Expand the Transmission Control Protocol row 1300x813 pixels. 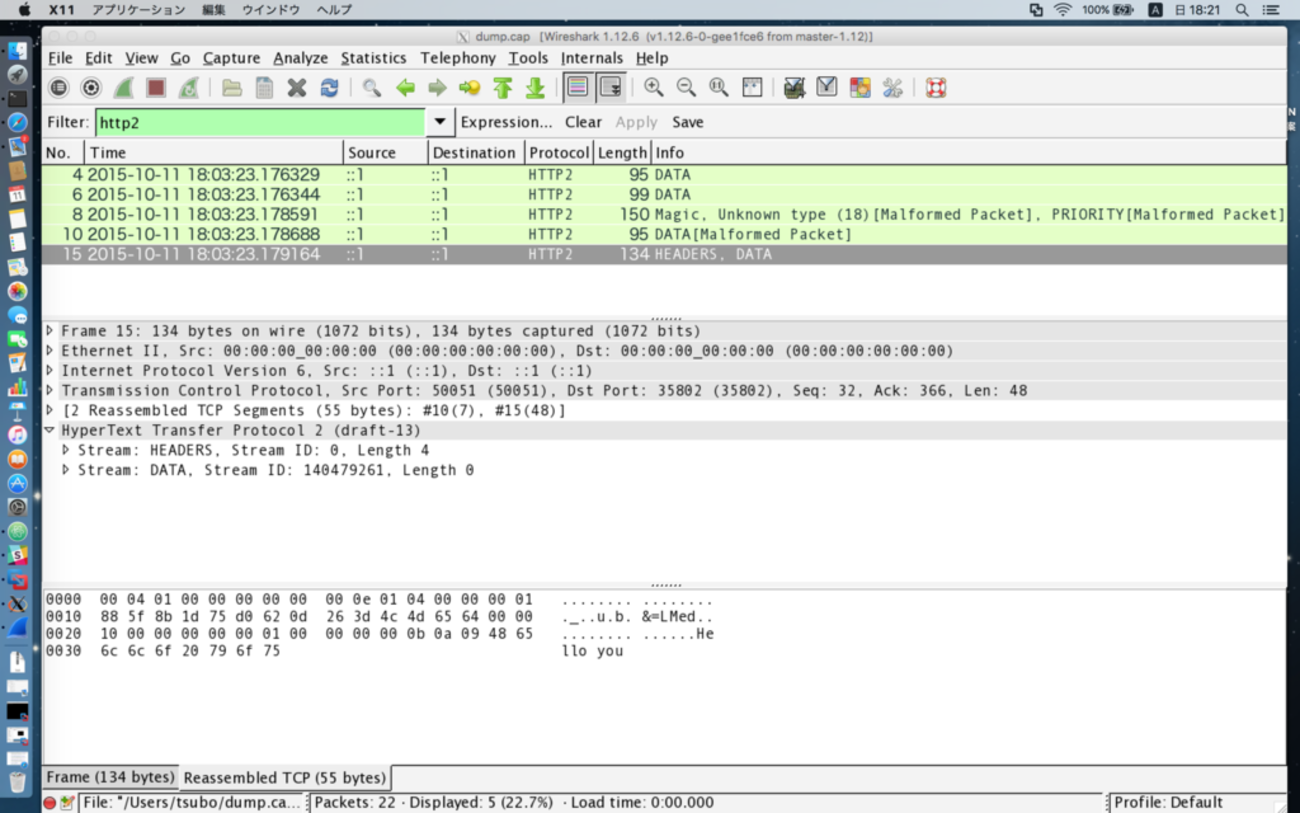(x=50, y=391)
